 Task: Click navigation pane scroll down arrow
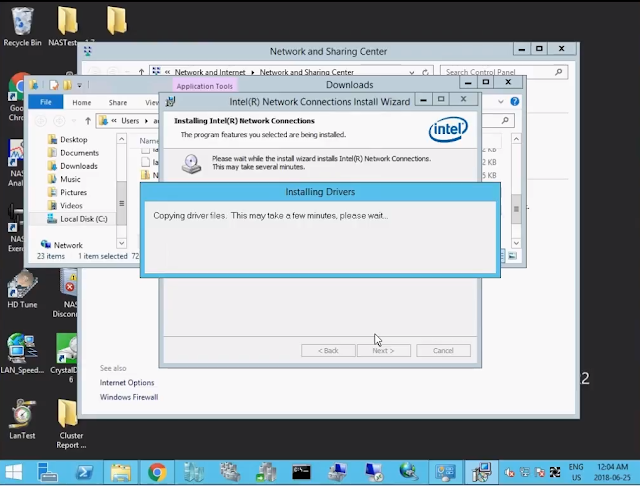(122, 243)
